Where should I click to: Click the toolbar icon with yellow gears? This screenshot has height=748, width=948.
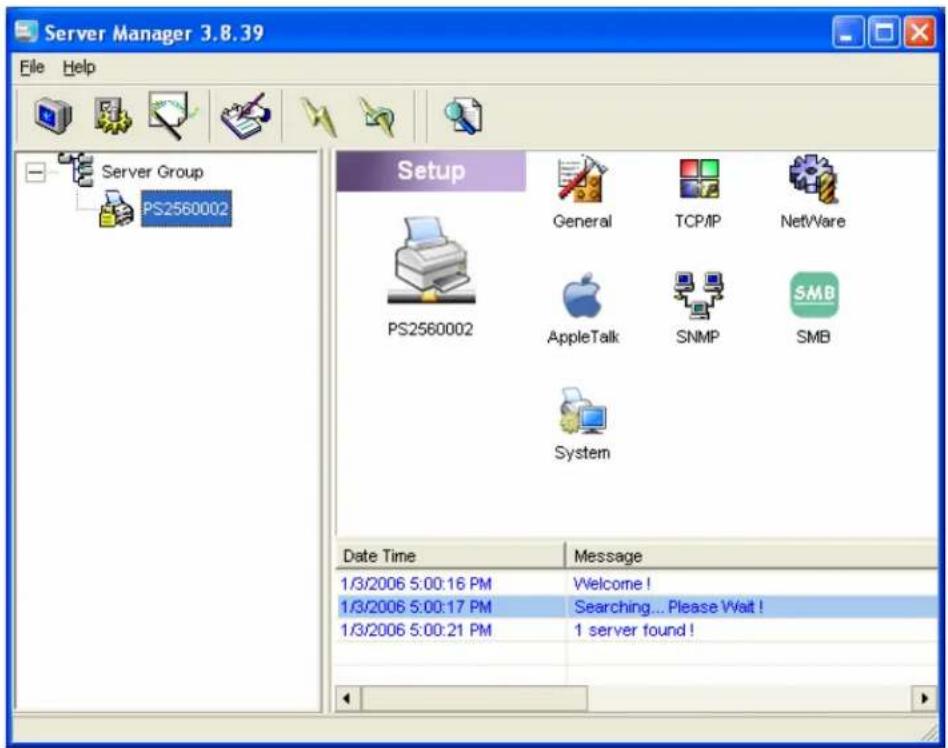pyautogui.click(x=112, y=115)
